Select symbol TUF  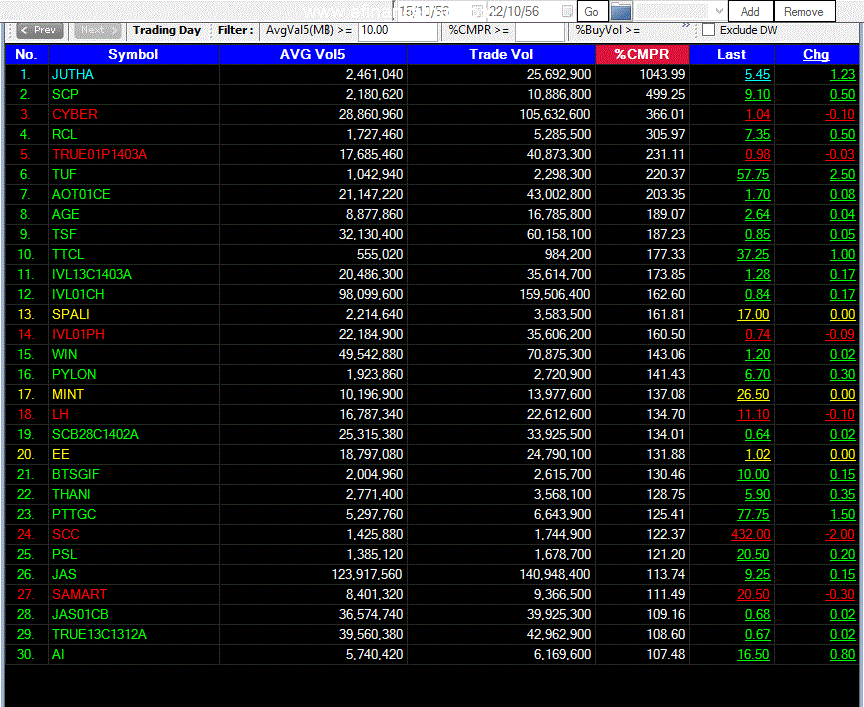click(64, 175)
